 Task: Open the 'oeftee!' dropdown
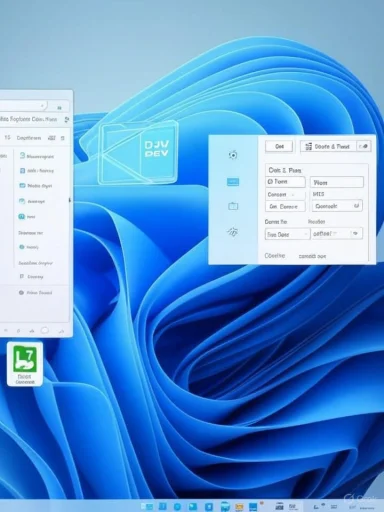[x=337, y=234]
